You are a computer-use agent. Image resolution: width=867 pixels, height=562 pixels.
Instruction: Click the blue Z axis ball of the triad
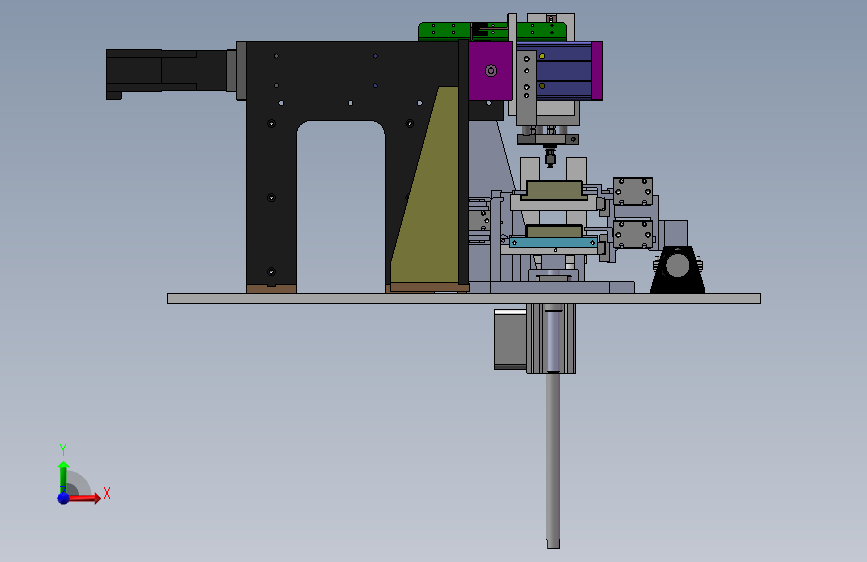click(63, 498)
